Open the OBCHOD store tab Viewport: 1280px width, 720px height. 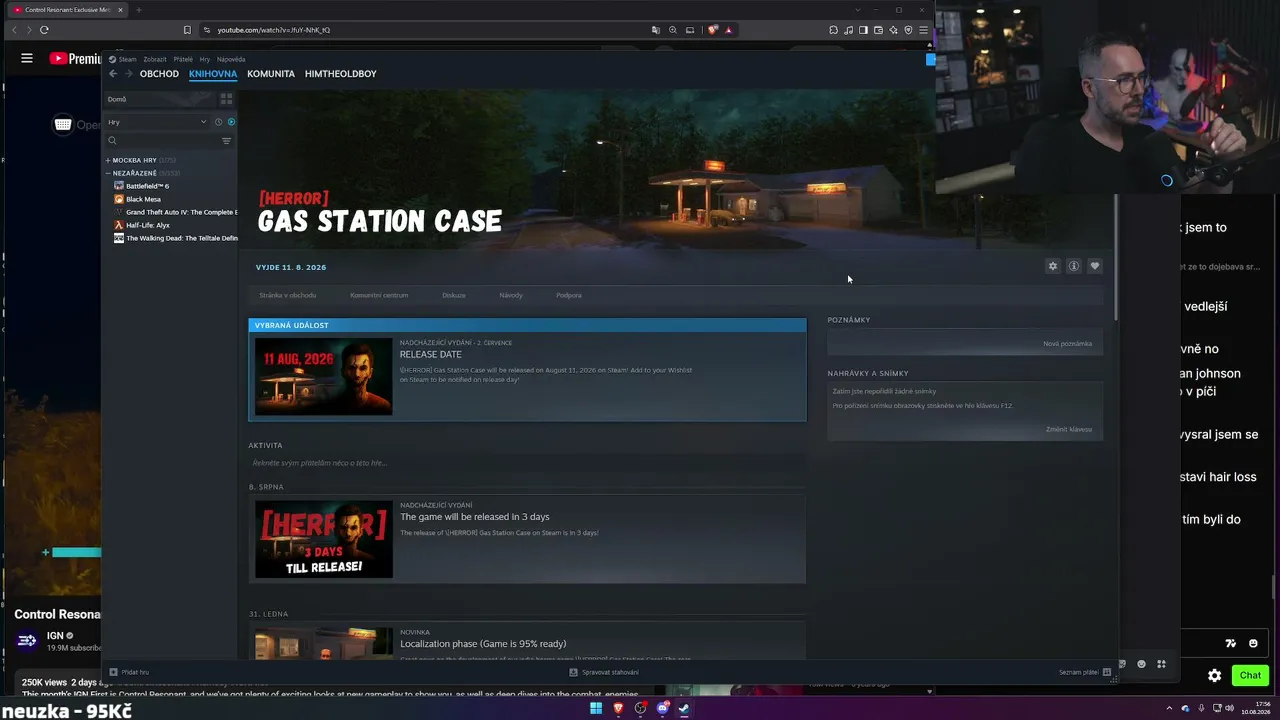pyautogui.click(x=159, y=74)
